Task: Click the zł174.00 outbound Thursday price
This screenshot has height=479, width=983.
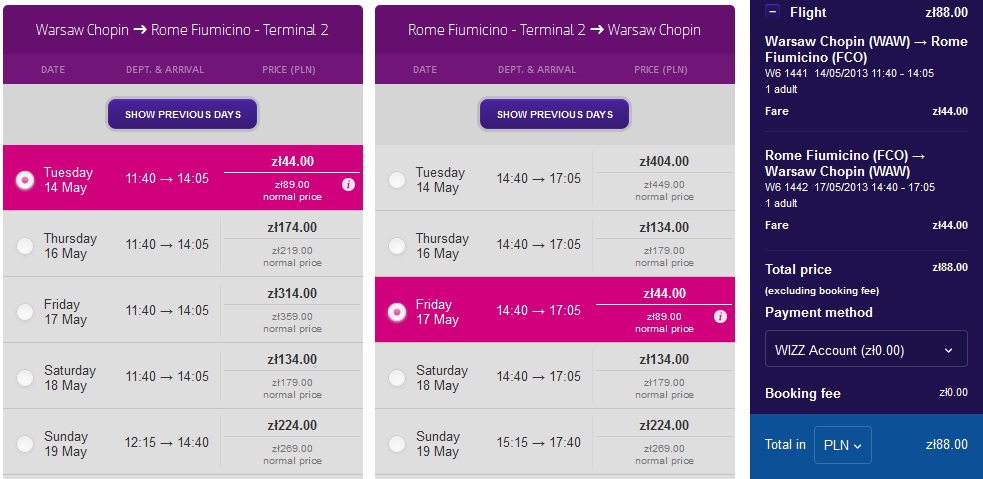Action: [x=292, y=228]
